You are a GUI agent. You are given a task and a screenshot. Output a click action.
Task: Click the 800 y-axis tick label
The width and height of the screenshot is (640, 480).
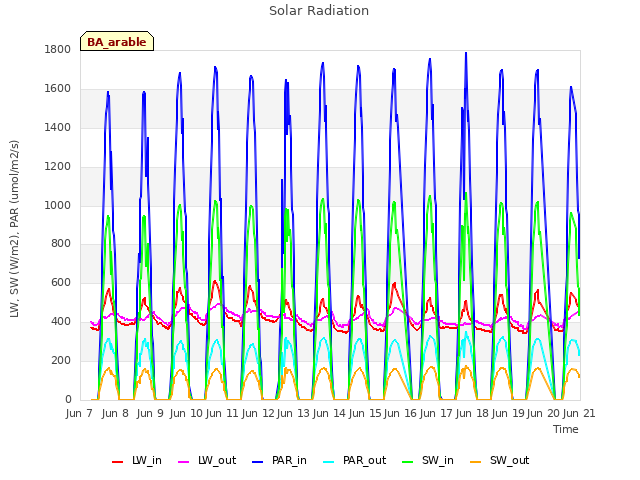(61, 244)
